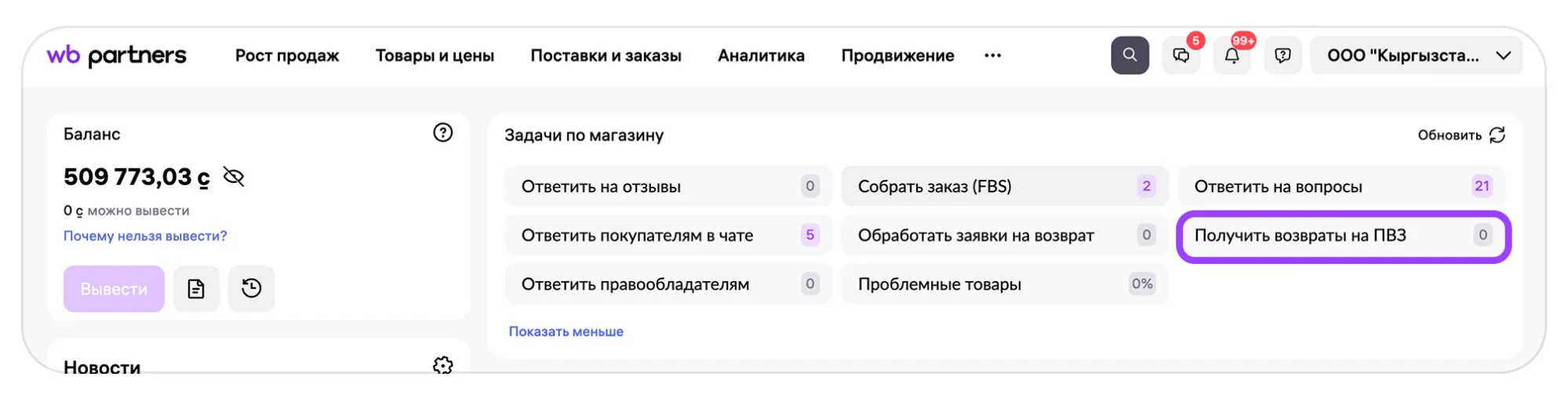This screenshot has height=395, width=1568.
Task: Open news settings gear icon
Action: point(442,365)
